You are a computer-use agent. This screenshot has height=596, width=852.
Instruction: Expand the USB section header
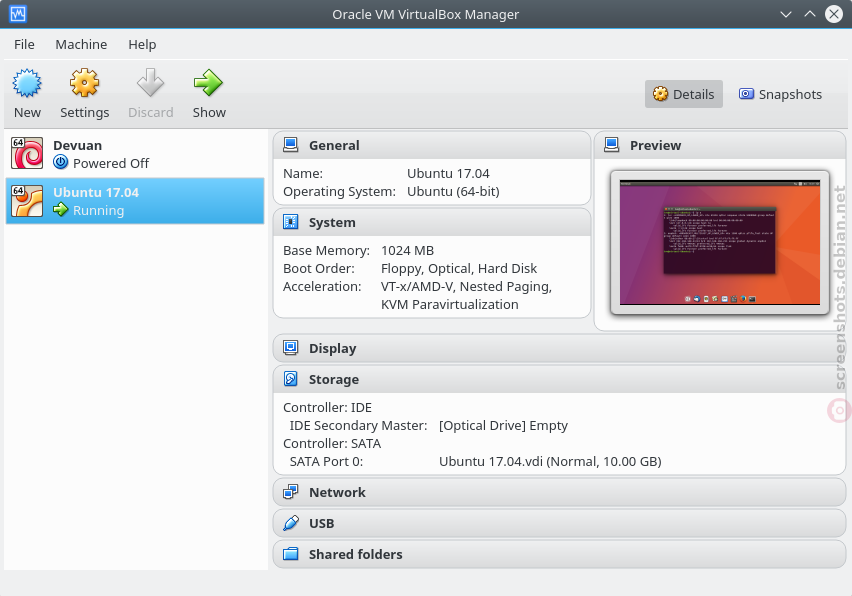(560, 523)
